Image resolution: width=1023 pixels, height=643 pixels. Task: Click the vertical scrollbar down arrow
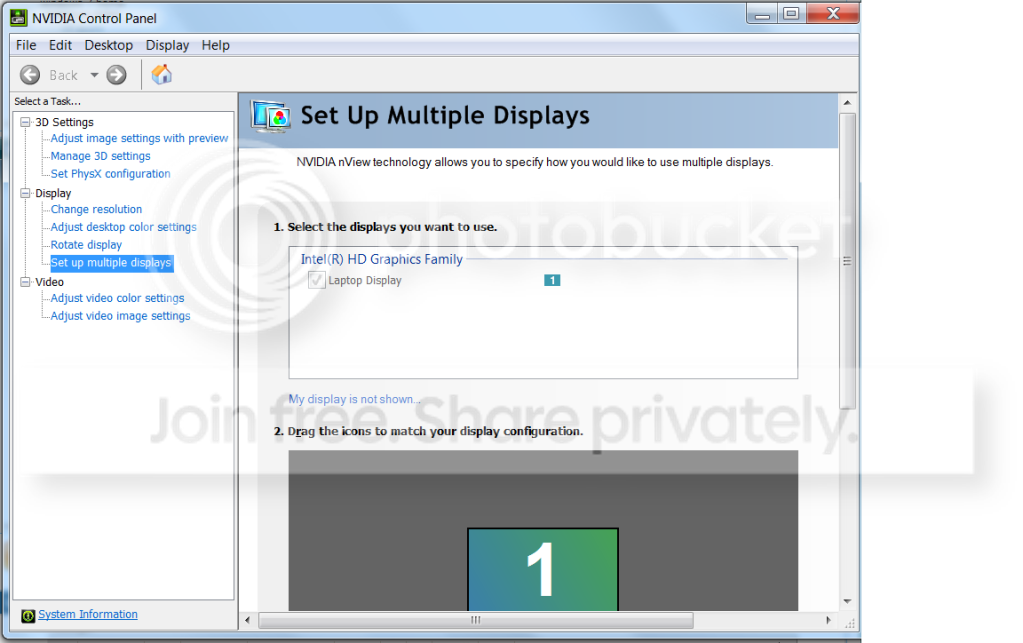pos(847,601)
